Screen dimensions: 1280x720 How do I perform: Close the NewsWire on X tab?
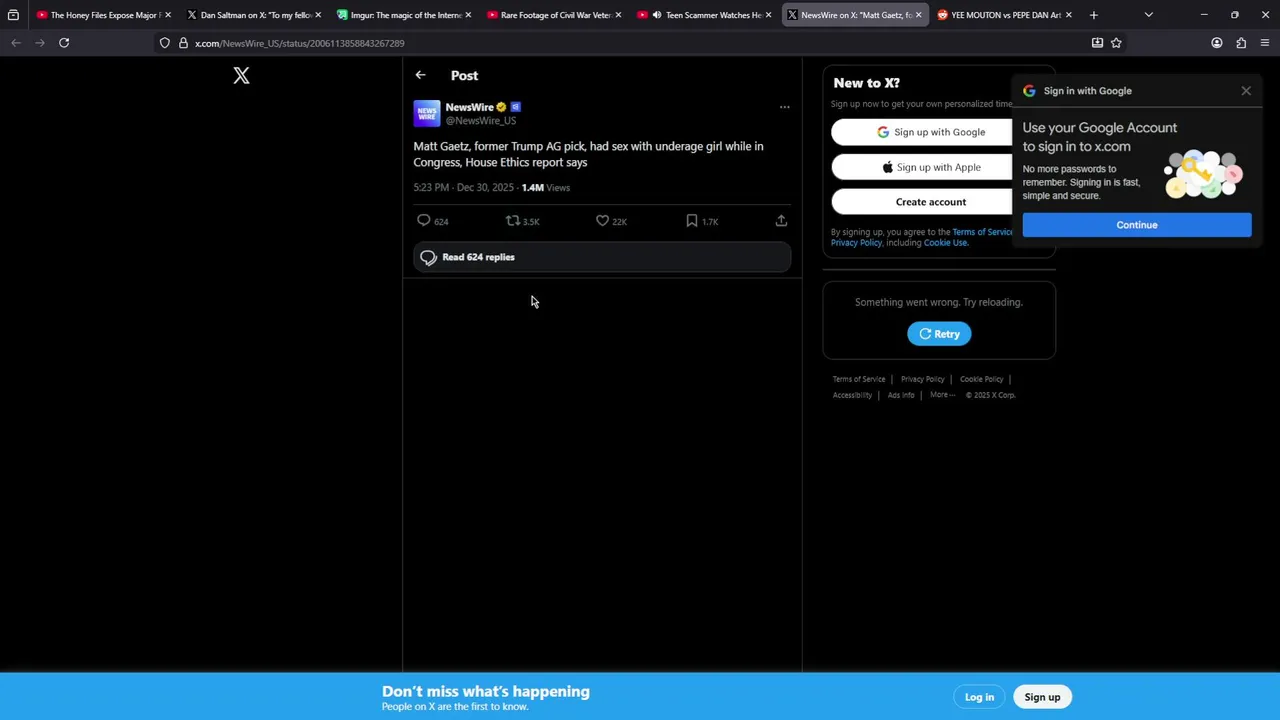tap(918, 15)
